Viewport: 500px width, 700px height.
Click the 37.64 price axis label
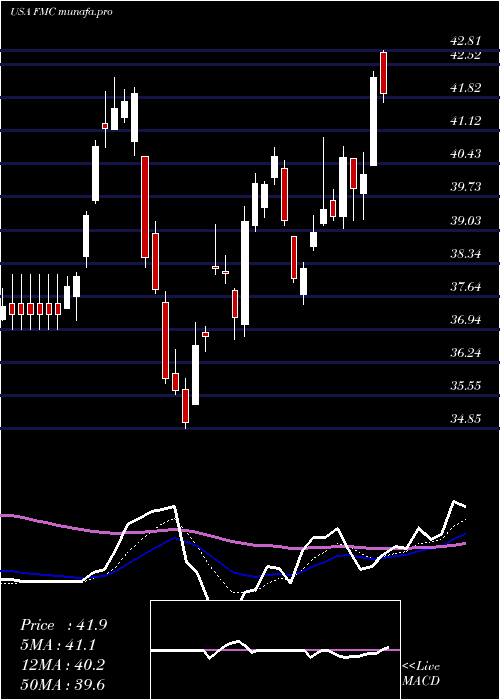tap(465, 287)
